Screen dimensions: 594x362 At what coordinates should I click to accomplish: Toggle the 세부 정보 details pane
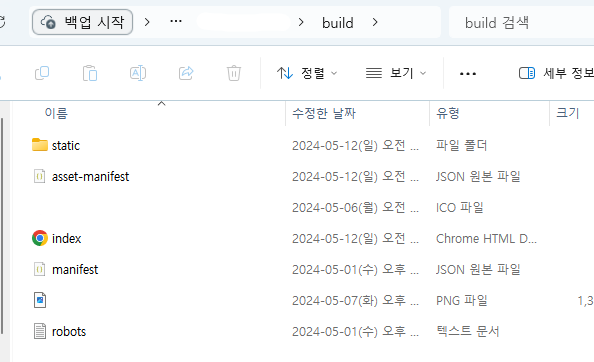(556, 73)
